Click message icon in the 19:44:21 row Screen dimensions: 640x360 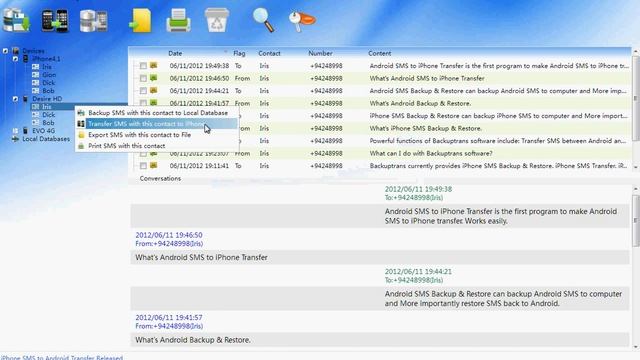click(x=153, y=91)
